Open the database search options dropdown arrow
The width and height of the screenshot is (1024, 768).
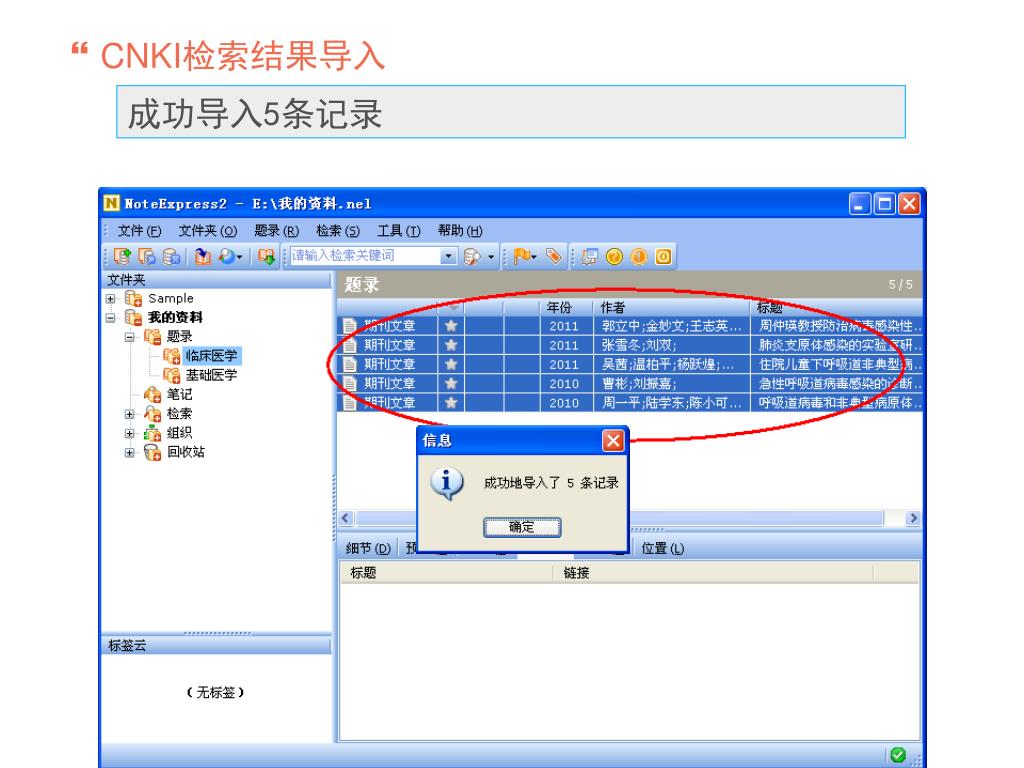click(490, 257)
